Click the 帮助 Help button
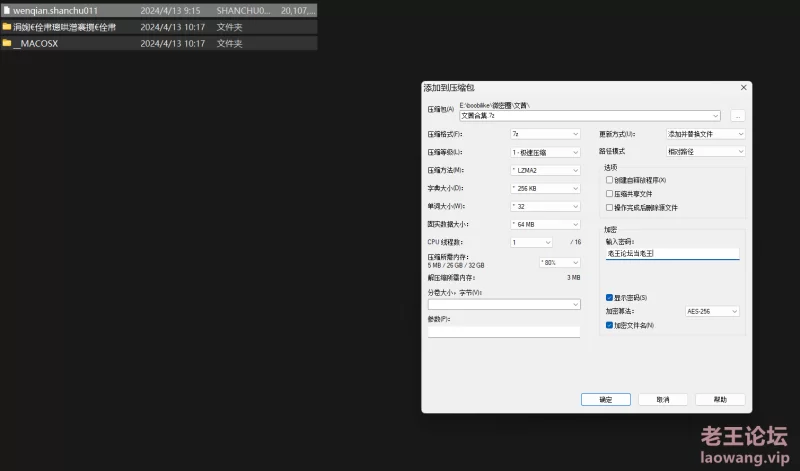Viewport: 800px width, 471px height. 720,400
